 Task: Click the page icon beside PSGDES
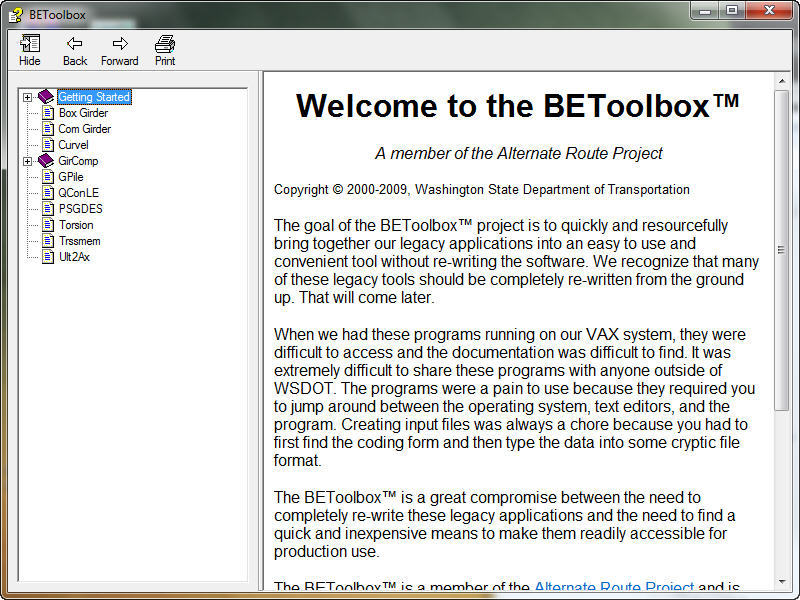[48, 209]
